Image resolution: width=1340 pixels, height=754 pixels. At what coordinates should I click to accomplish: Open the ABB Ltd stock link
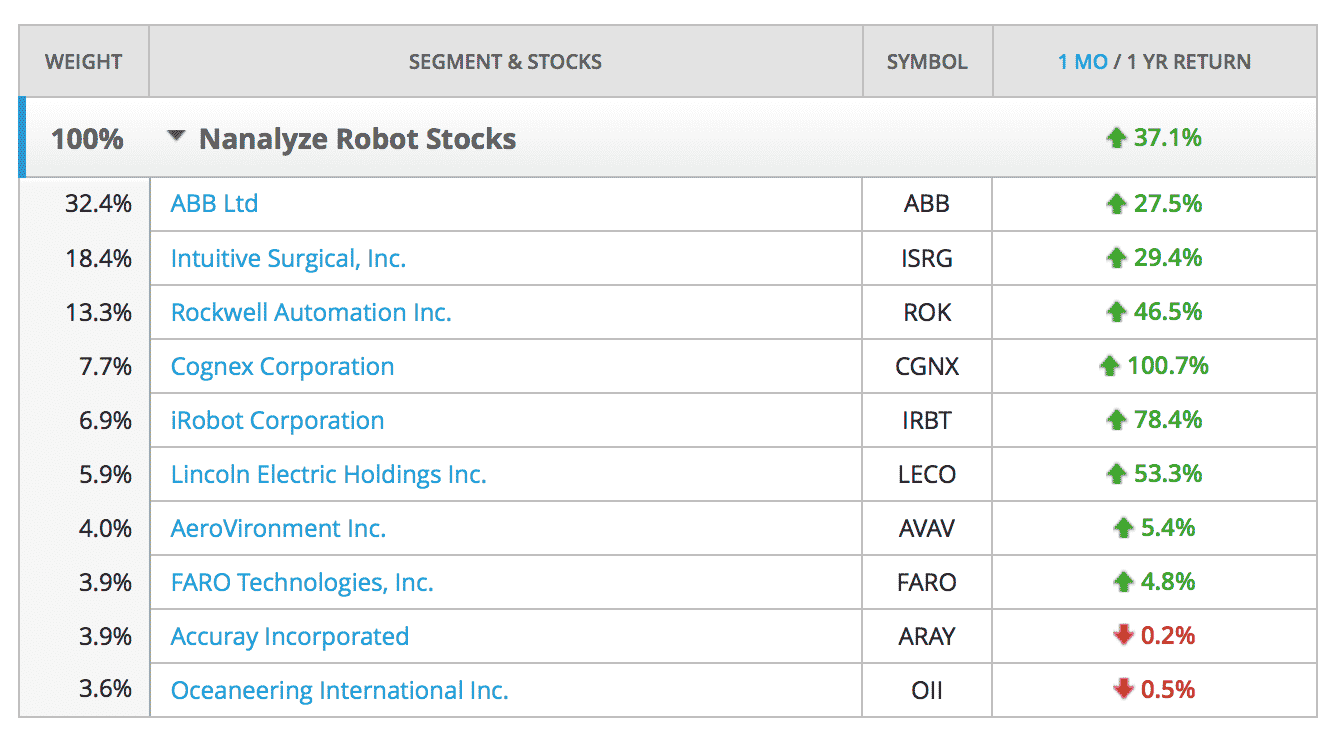[x=214, y=204]
